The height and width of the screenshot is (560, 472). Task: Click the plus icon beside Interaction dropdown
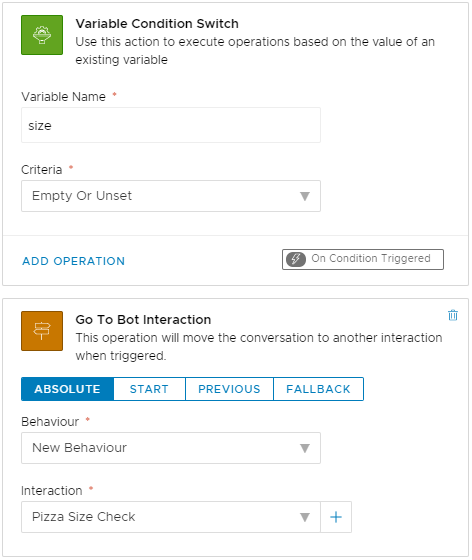coord(336,517)
